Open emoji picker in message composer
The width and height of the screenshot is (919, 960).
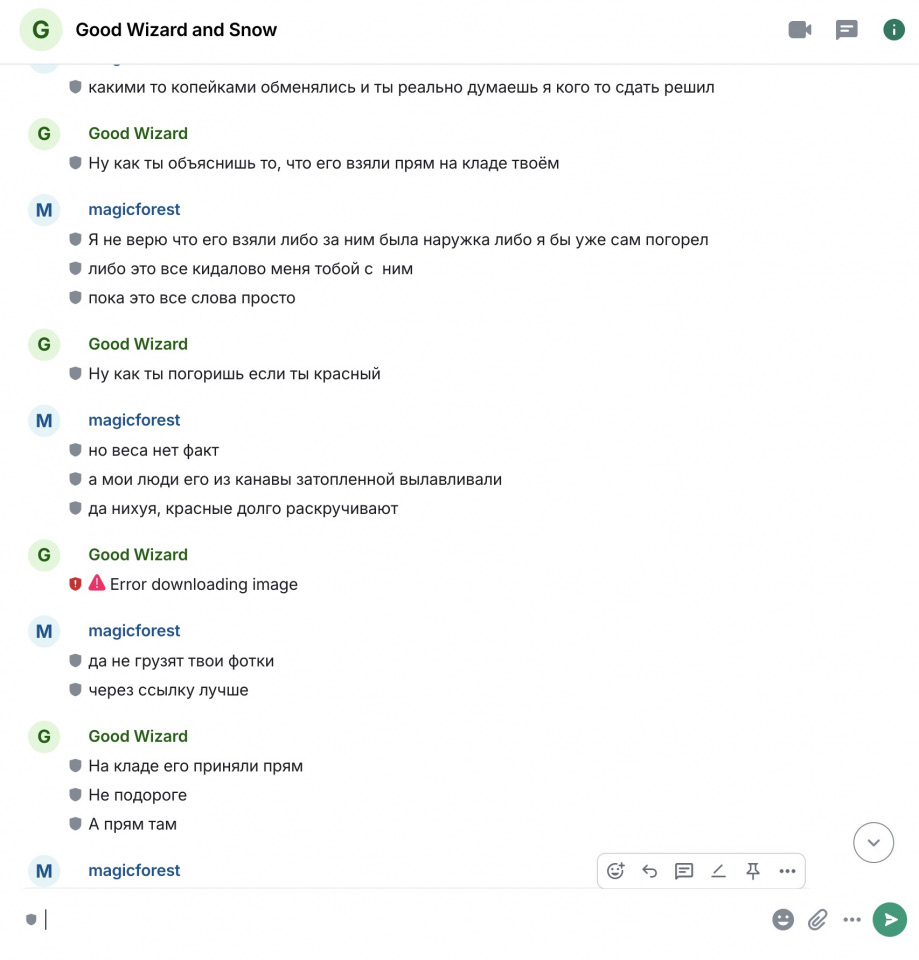[x=783, y=920]
